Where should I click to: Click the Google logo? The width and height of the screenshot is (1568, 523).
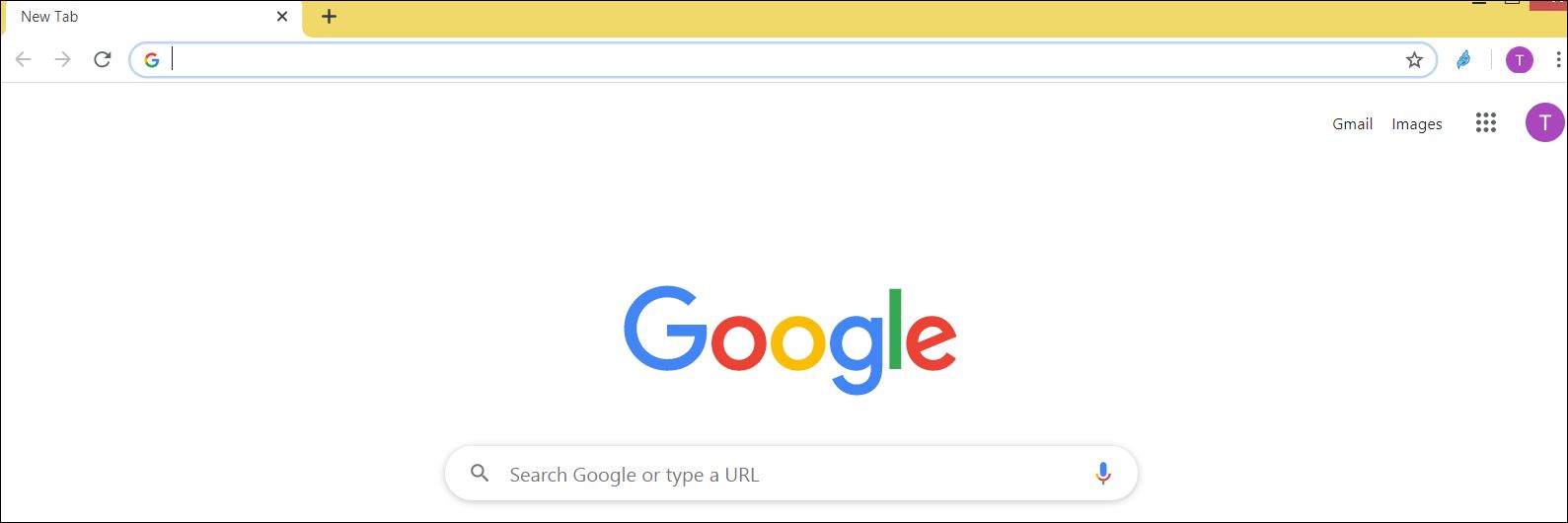click(790, 340)
